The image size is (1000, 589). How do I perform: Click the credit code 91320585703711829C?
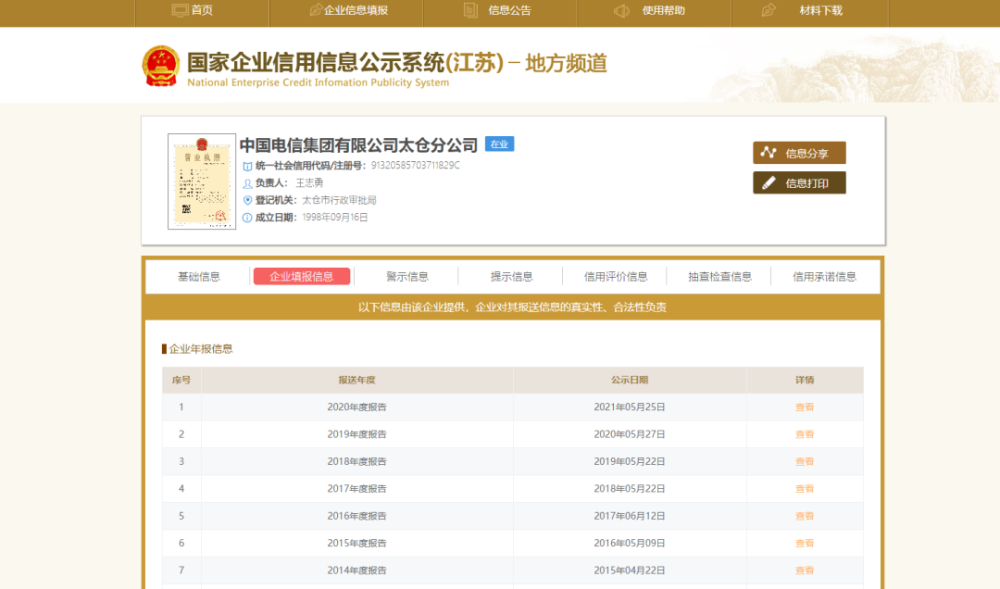(415, 166)
